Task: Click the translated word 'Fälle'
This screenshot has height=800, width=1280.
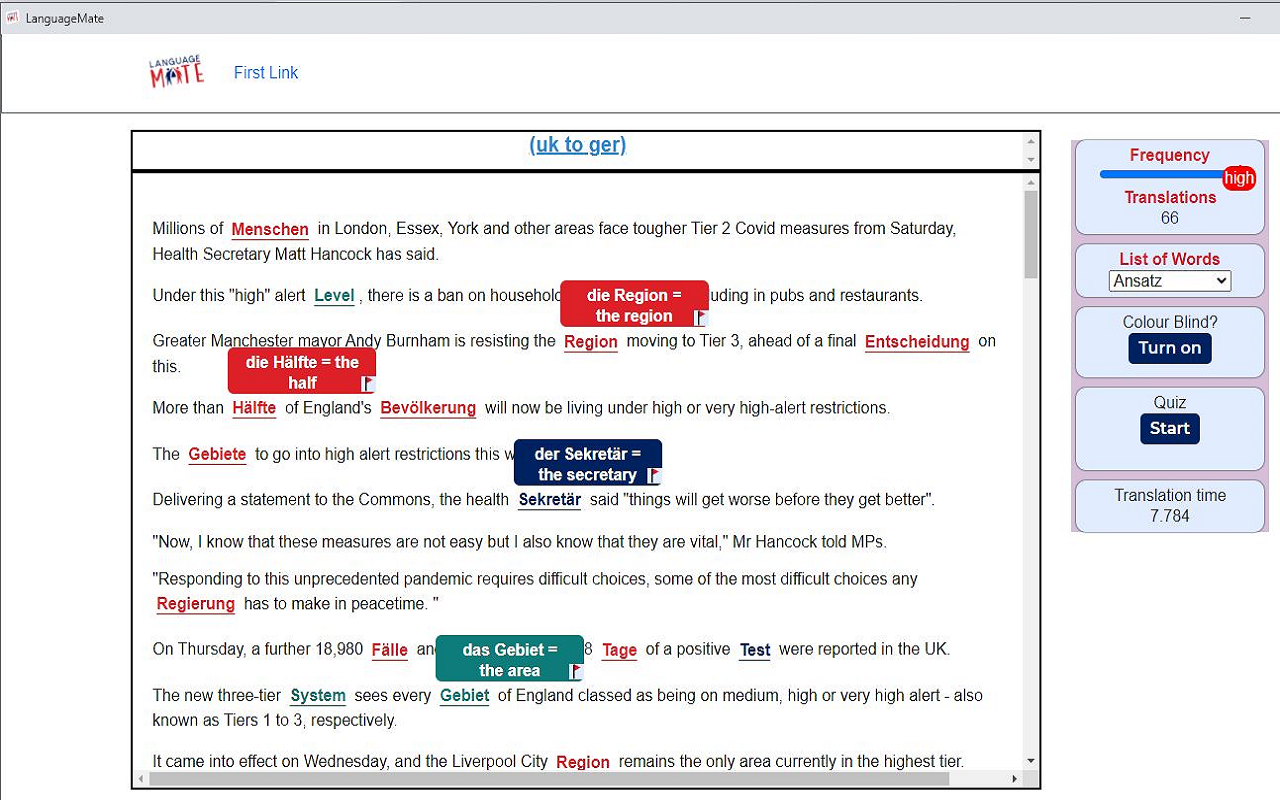Action: click(x=389, y=650)
